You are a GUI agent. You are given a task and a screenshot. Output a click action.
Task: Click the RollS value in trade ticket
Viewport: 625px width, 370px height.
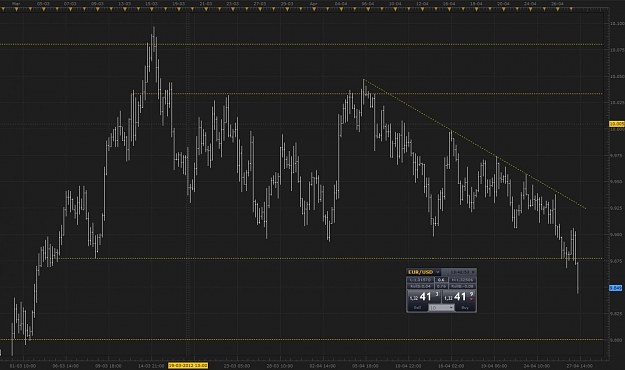(x=421, y=286)
